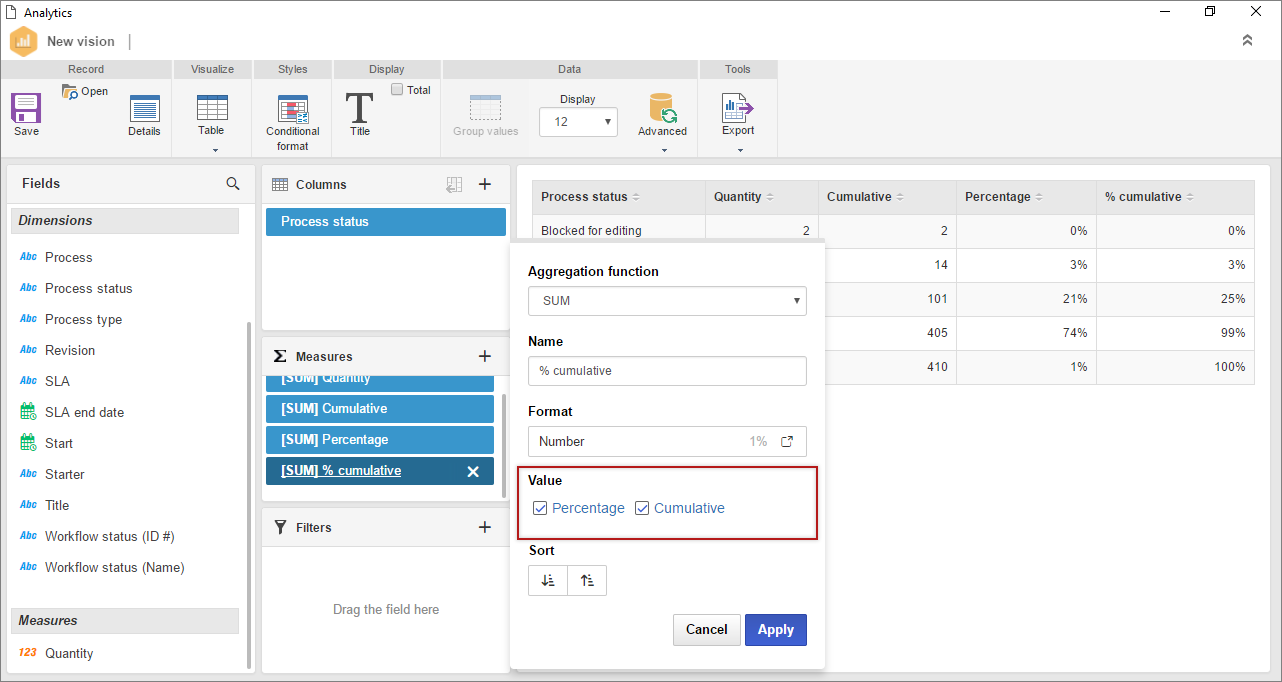This screenshot has height=682, width=1282.
Task: Select the Process status column chip
Action: point(386,222)
